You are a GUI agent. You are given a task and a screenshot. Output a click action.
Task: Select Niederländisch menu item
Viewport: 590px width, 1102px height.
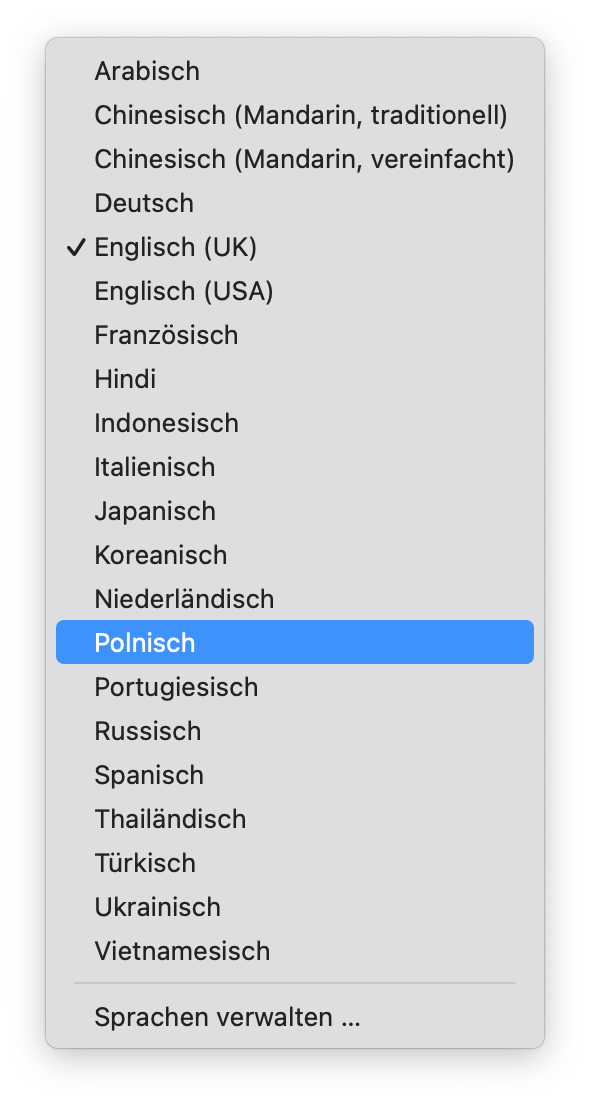(x=295, y=599)
